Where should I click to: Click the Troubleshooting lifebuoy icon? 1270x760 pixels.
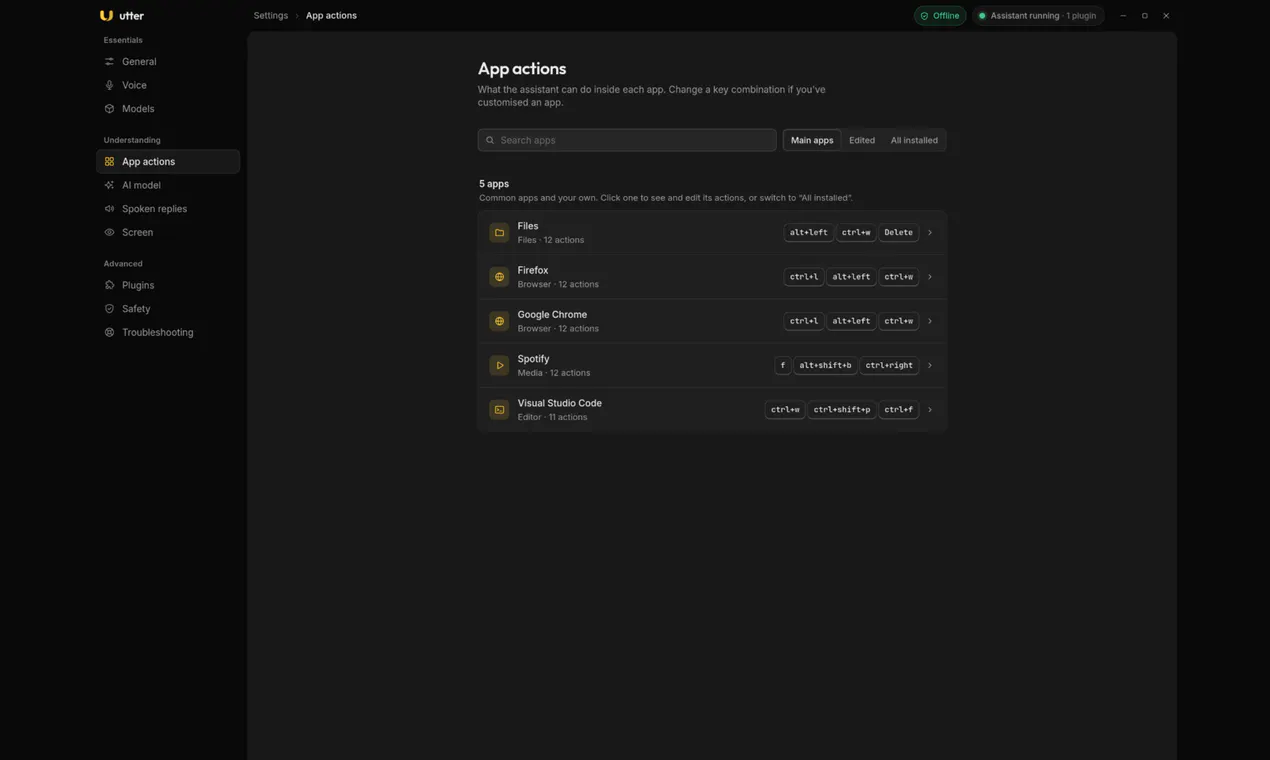tap(109, 332)
